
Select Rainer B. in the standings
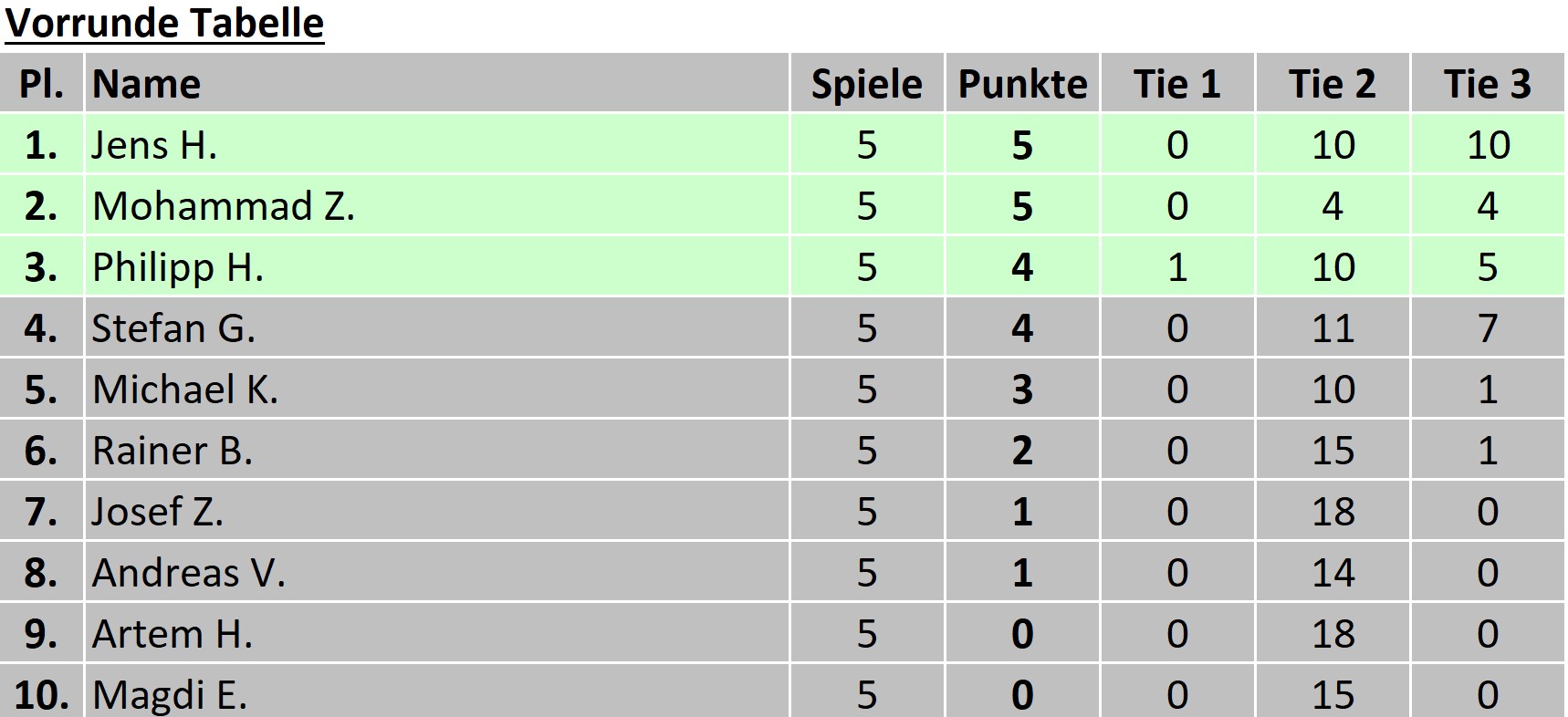coord(172,451)
